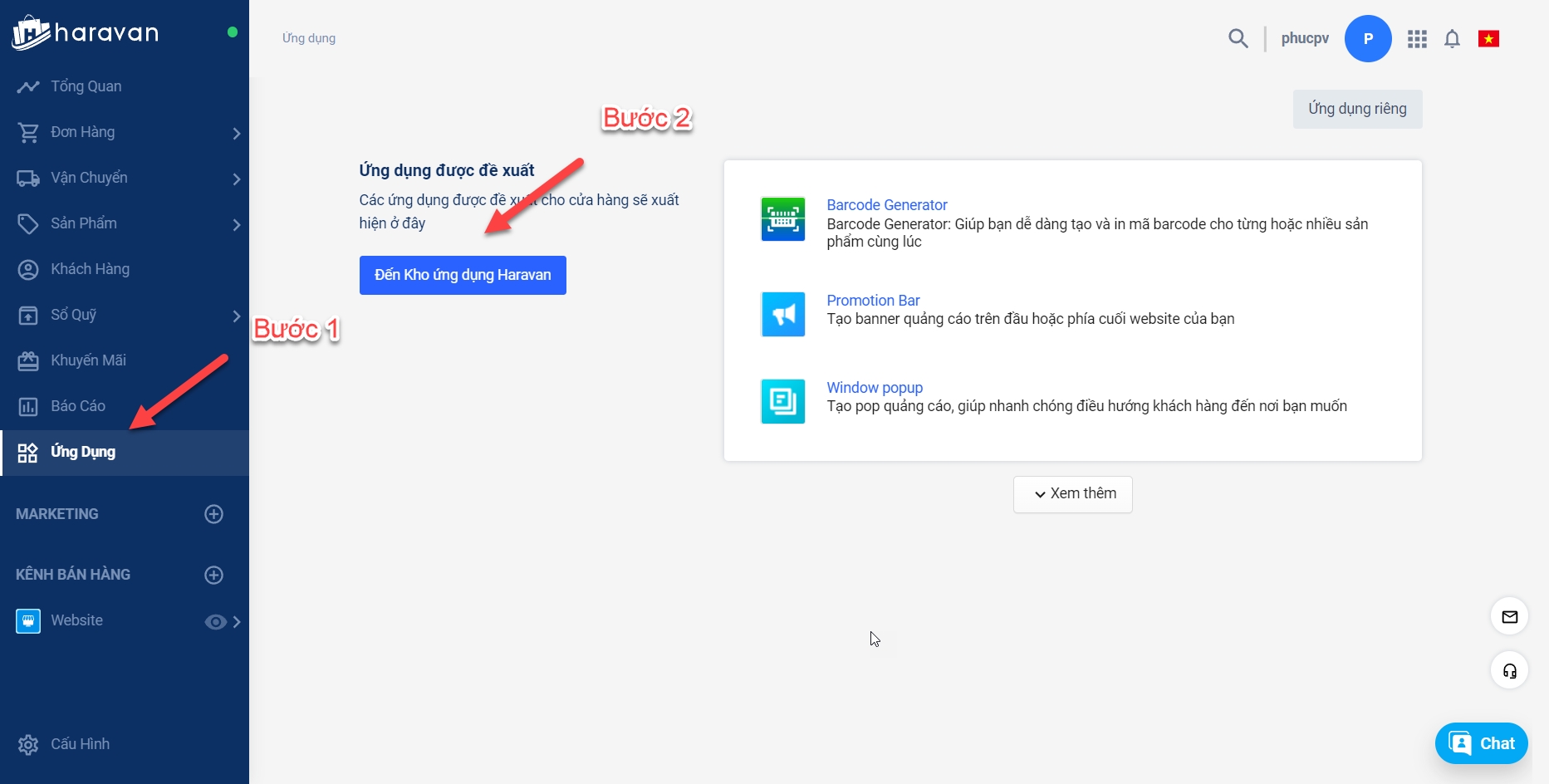1549x784 pixels.
Task: Click the headset support icon
Action: point(1509,671)
